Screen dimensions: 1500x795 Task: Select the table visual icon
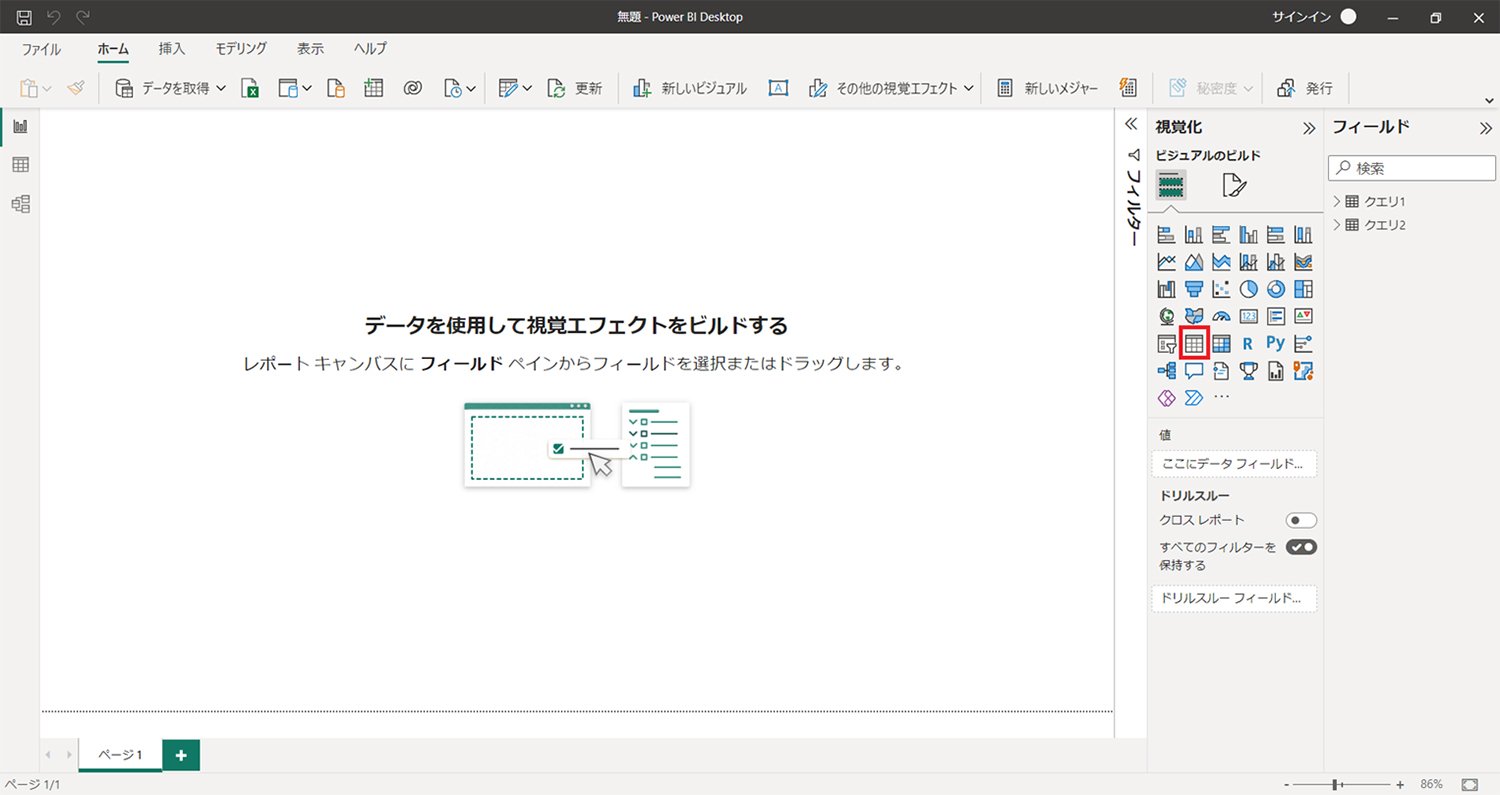[x=1194, y=343]
